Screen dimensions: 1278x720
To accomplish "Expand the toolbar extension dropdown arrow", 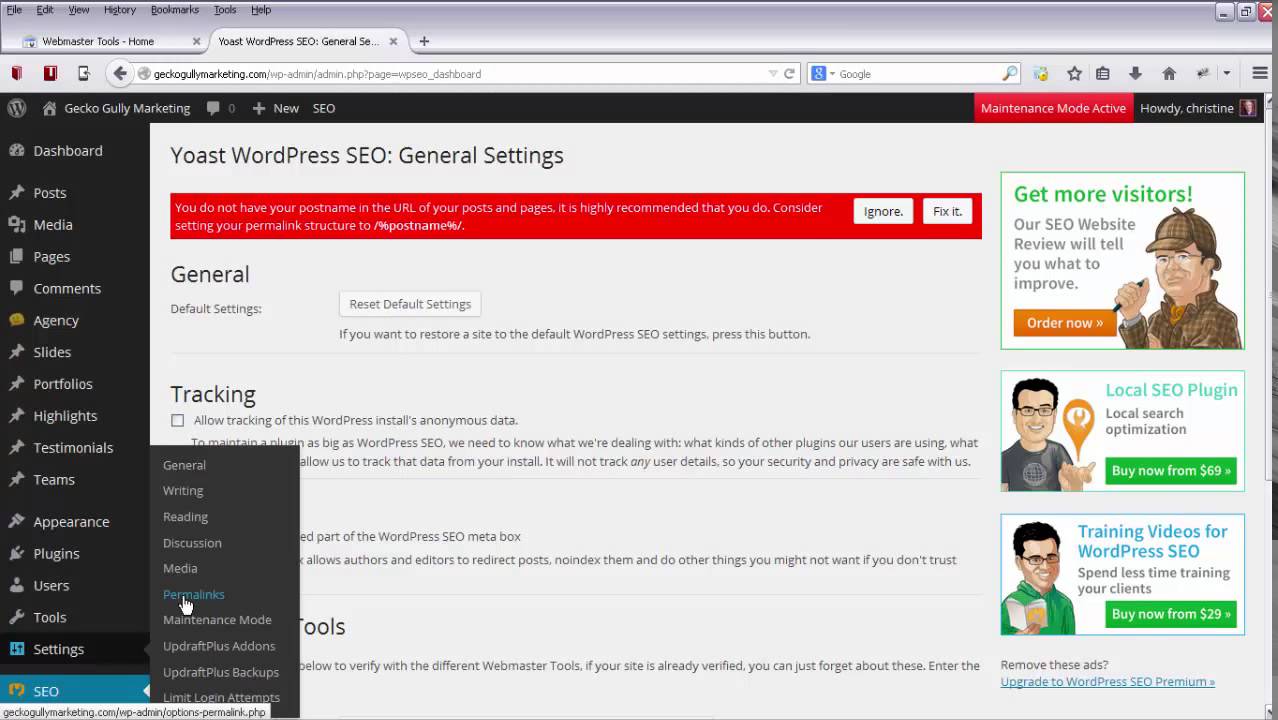I will (1227, 73).
